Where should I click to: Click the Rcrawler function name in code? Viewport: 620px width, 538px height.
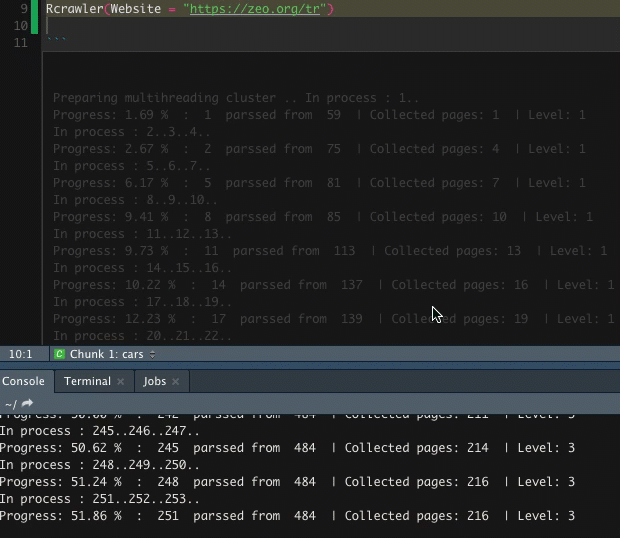pyautogui.click(x=75, y=9)
